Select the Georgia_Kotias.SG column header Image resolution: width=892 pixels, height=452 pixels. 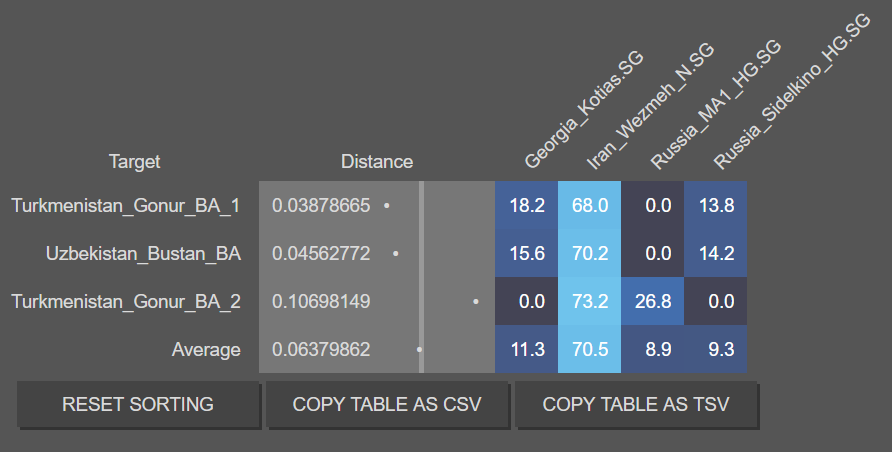pos(583,110)
